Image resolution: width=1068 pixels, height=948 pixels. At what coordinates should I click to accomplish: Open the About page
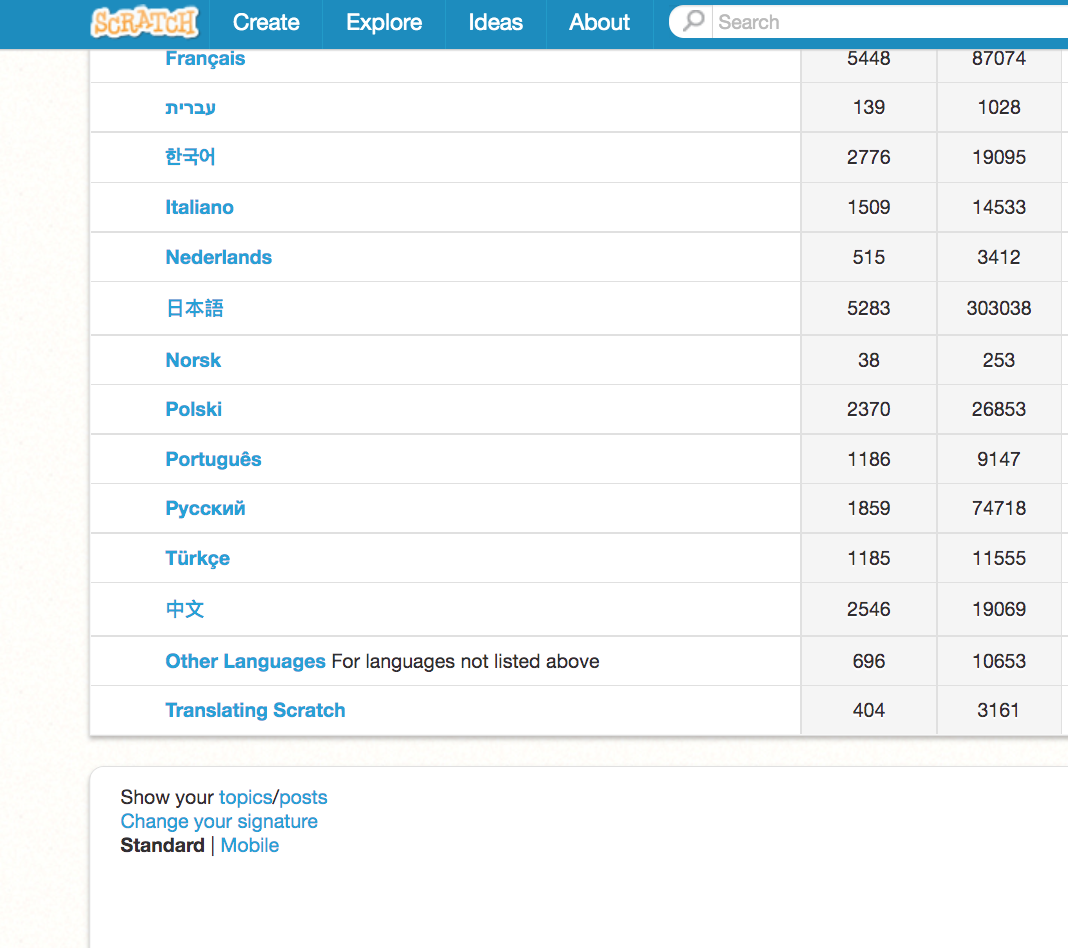click(599, 22)
